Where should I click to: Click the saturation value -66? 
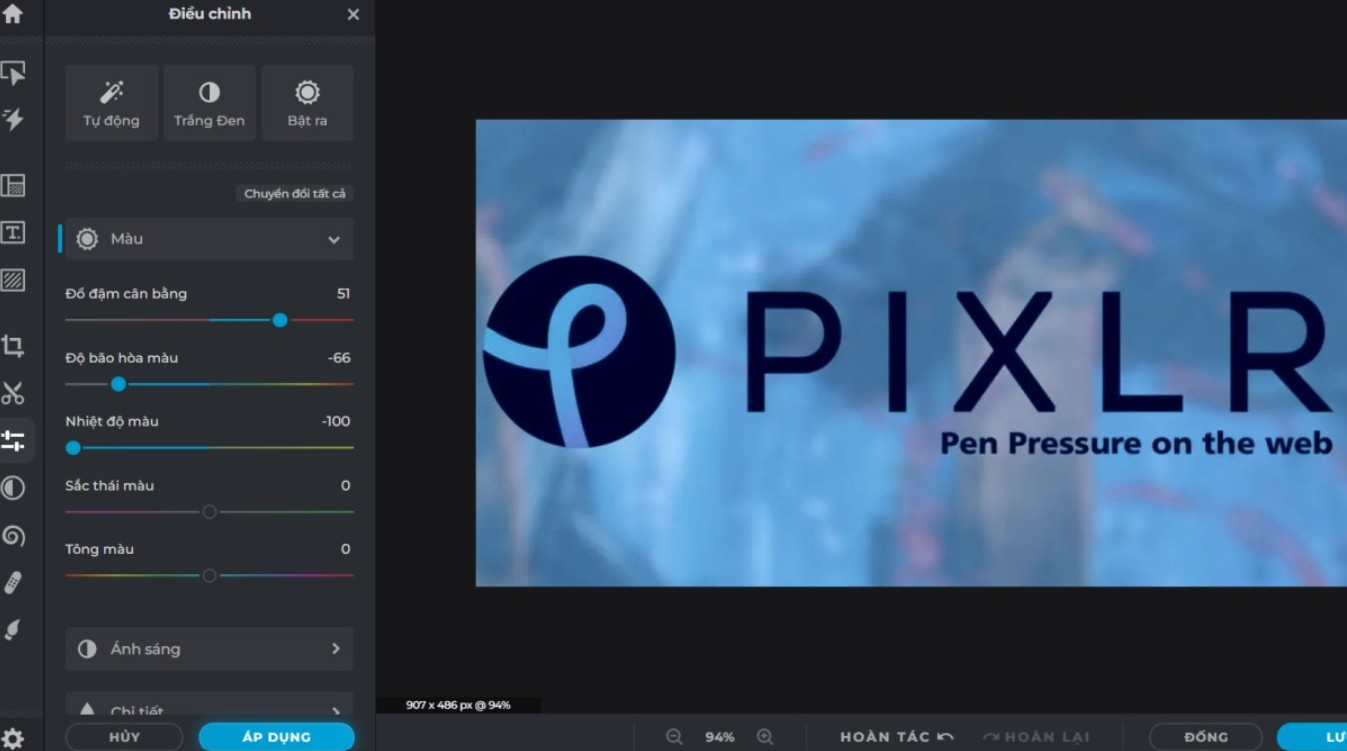click(339, 357)
